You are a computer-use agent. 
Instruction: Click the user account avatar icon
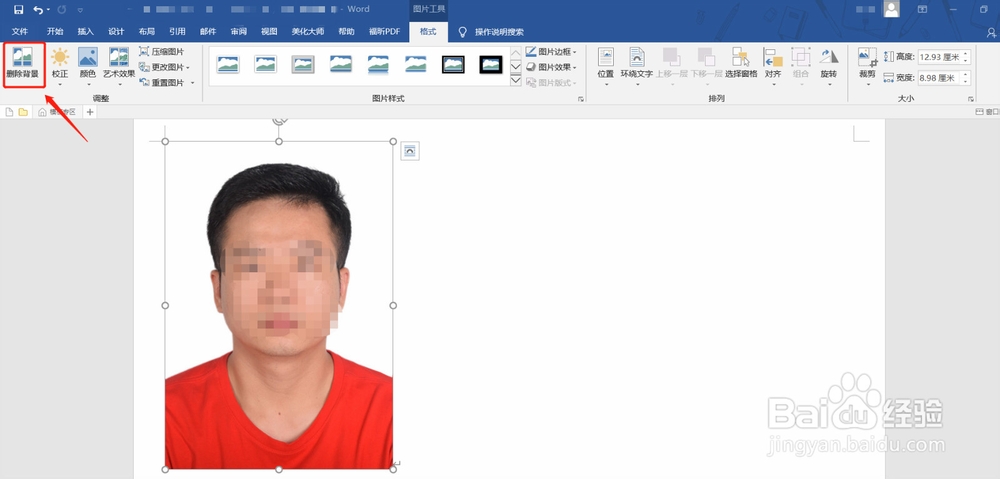pyautogui.click(x=891, y=9)
